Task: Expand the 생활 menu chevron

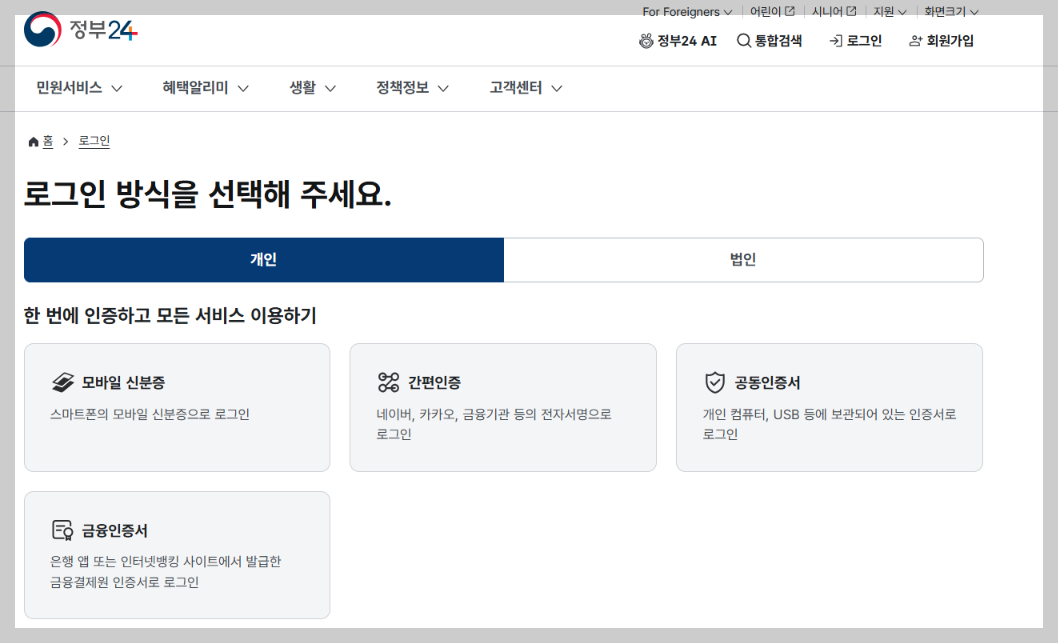Action: point(330,88)
